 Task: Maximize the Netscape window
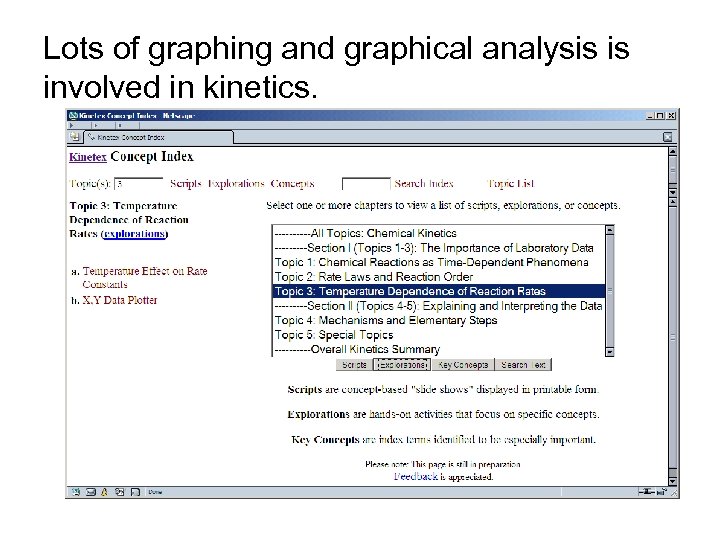pos(660,116)
